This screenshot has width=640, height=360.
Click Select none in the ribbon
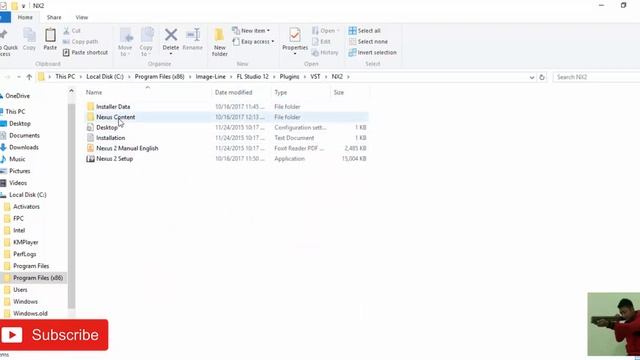pyautogui.click(x=368, y=42)
